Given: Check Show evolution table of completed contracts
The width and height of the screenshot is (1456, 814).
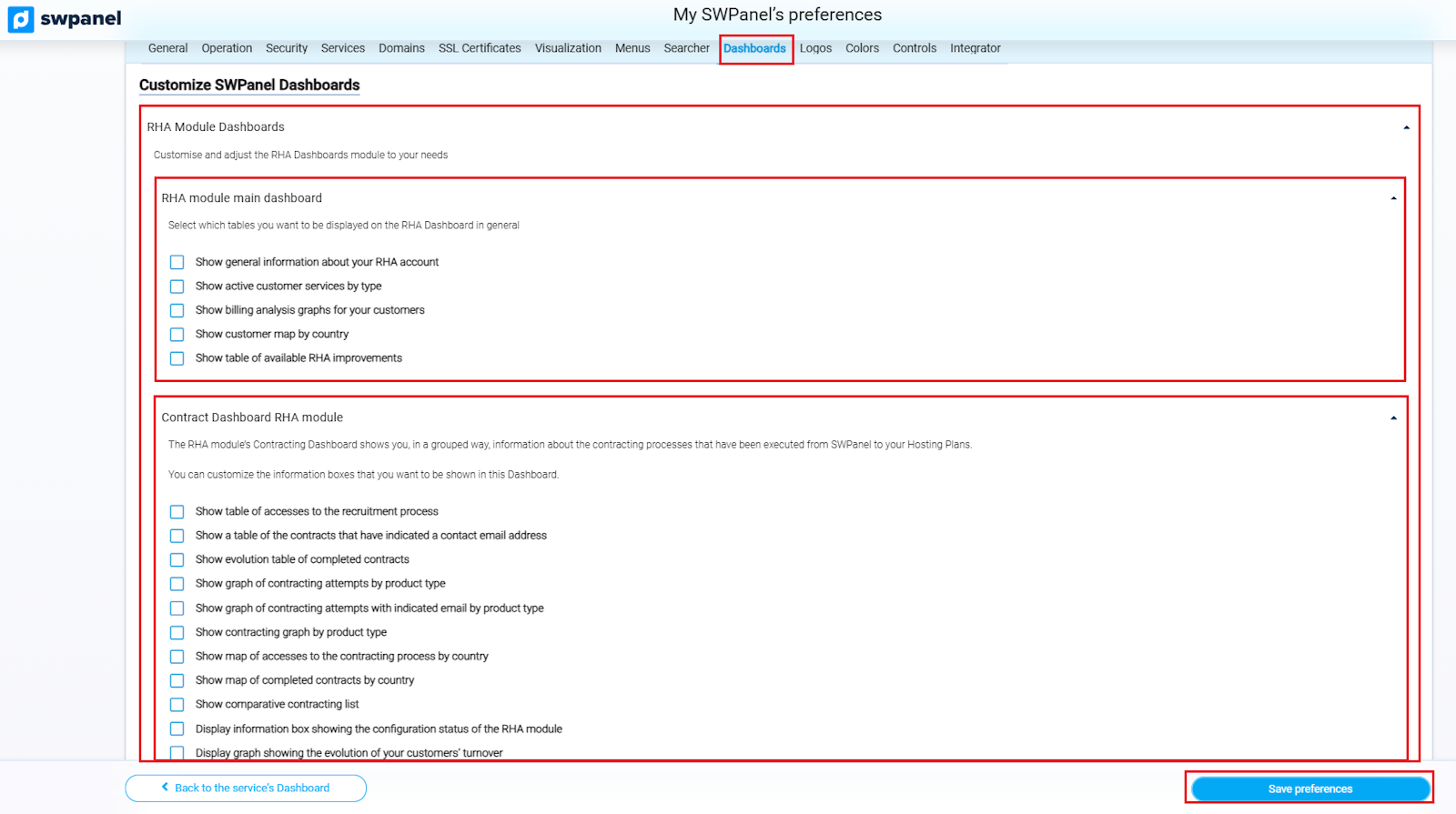Looking at the screenshot, I should pos(177,560).
